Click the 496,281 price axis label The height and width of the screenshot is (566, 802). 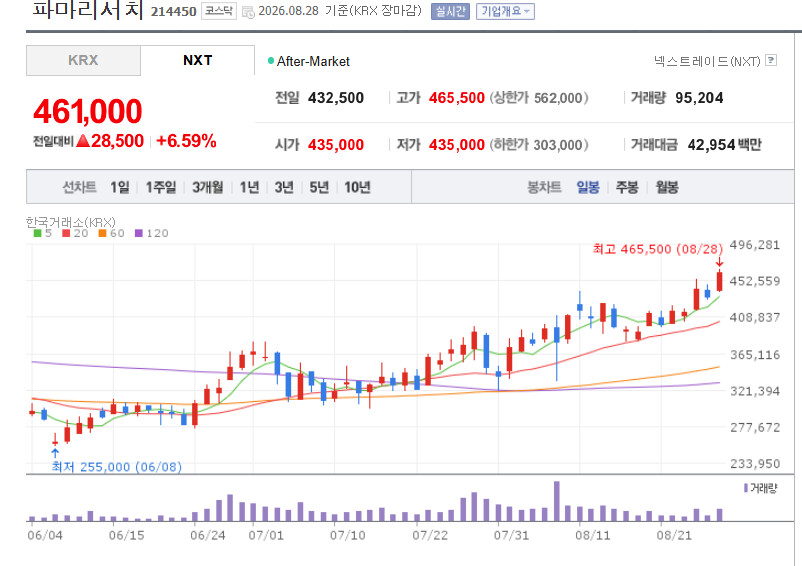point(755,245)
